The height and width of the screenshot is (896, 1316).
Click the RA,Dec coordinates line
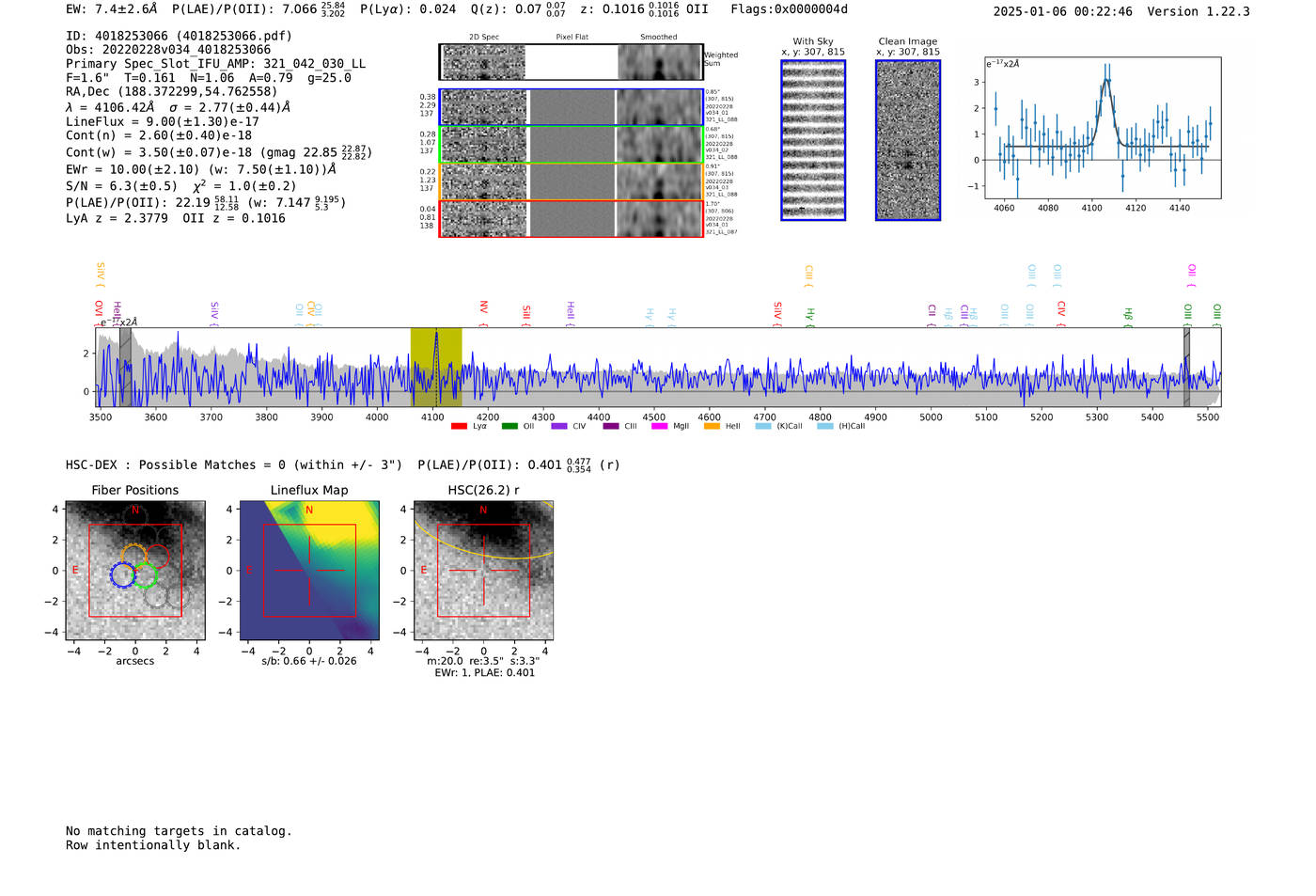click(172, 92)
